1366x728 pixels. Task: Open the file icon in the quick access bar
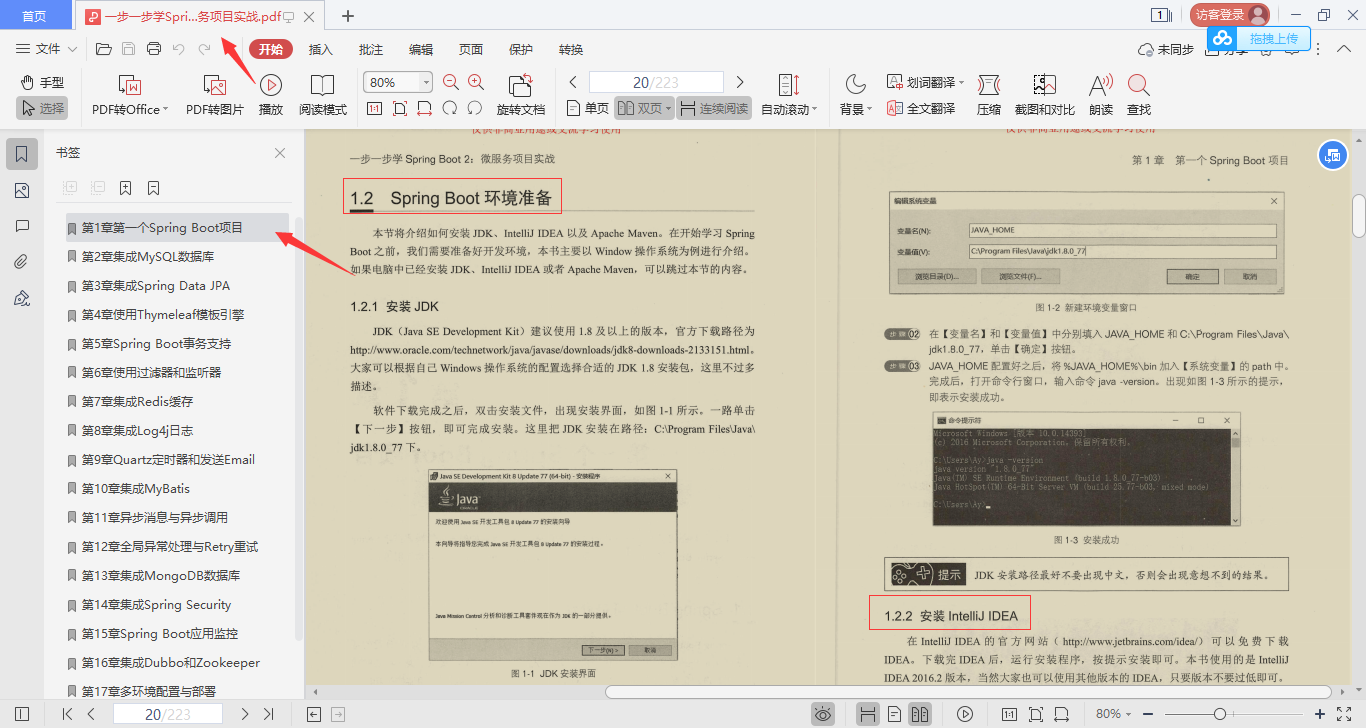tap(103, 49)
